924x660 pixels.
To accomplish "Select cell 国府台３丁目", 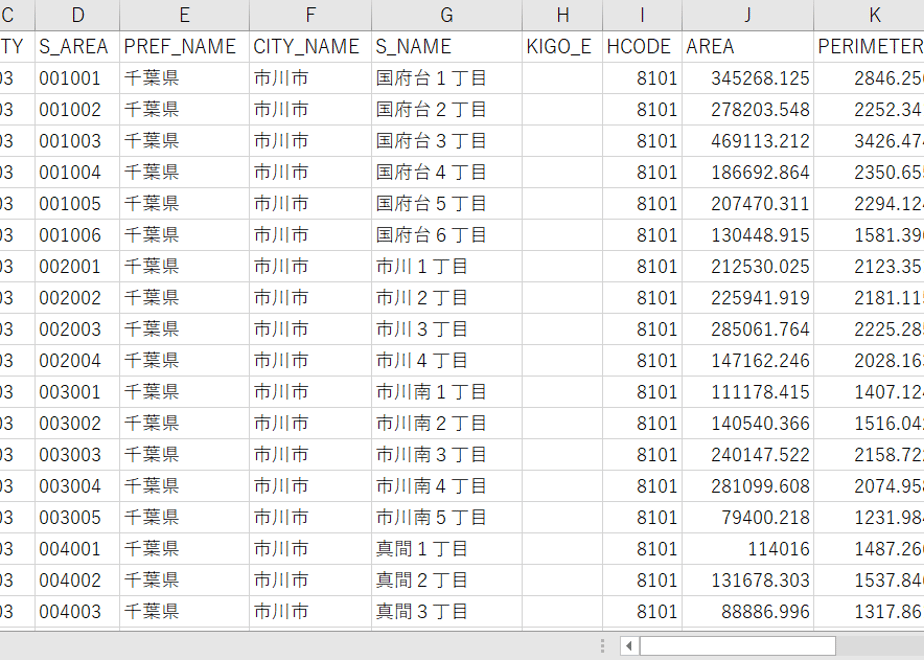I will [447, 141].
